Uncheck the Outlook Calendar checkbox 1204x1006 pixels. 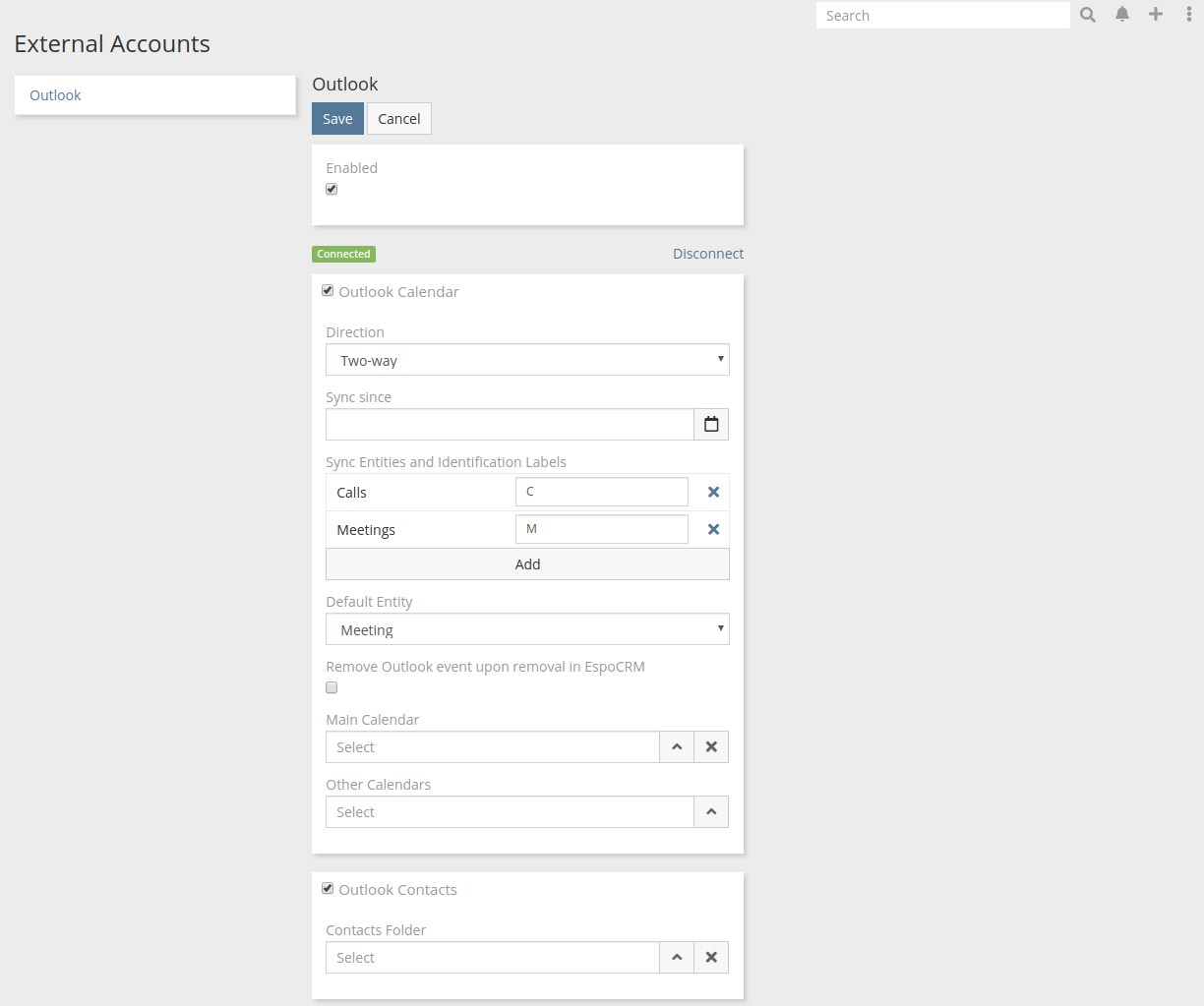[x=328, y=291]
